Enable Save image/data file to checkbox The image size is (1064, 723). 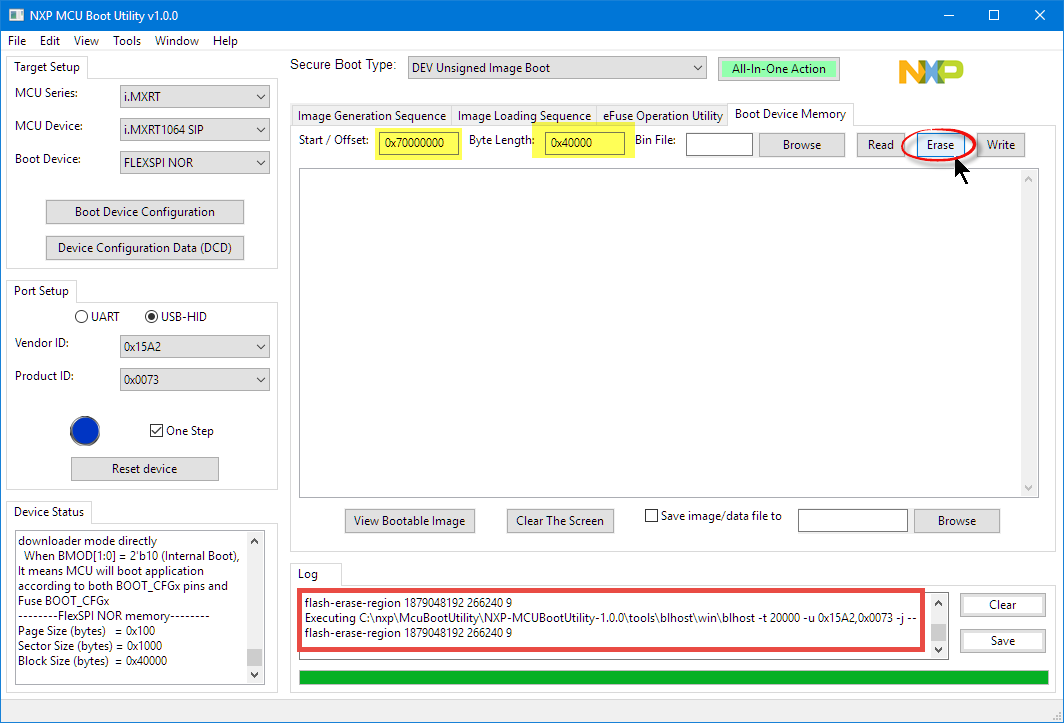tap(652, 517)
